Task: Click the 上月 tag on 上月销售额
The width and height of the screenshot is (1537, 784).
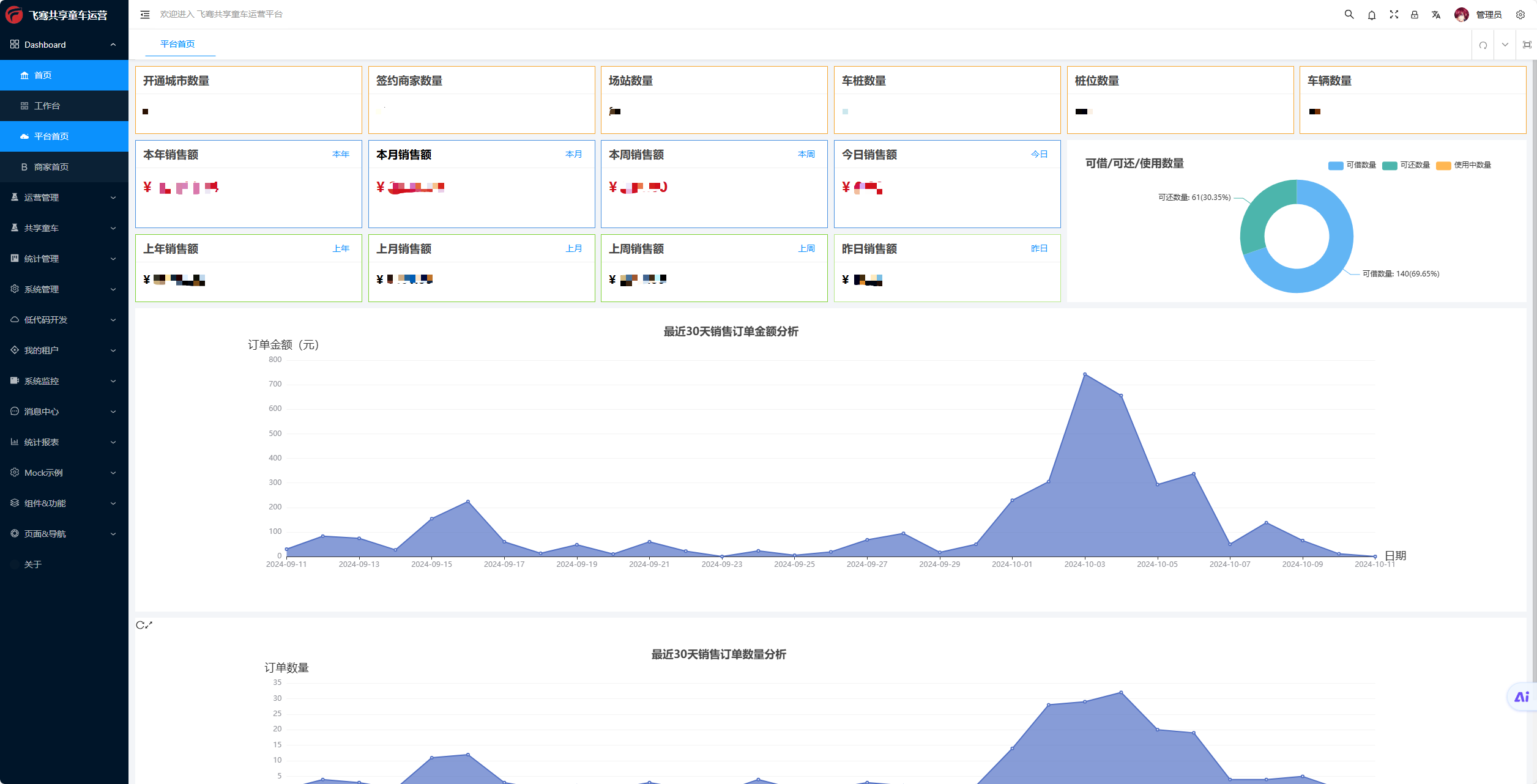Action: click(574, 248)
